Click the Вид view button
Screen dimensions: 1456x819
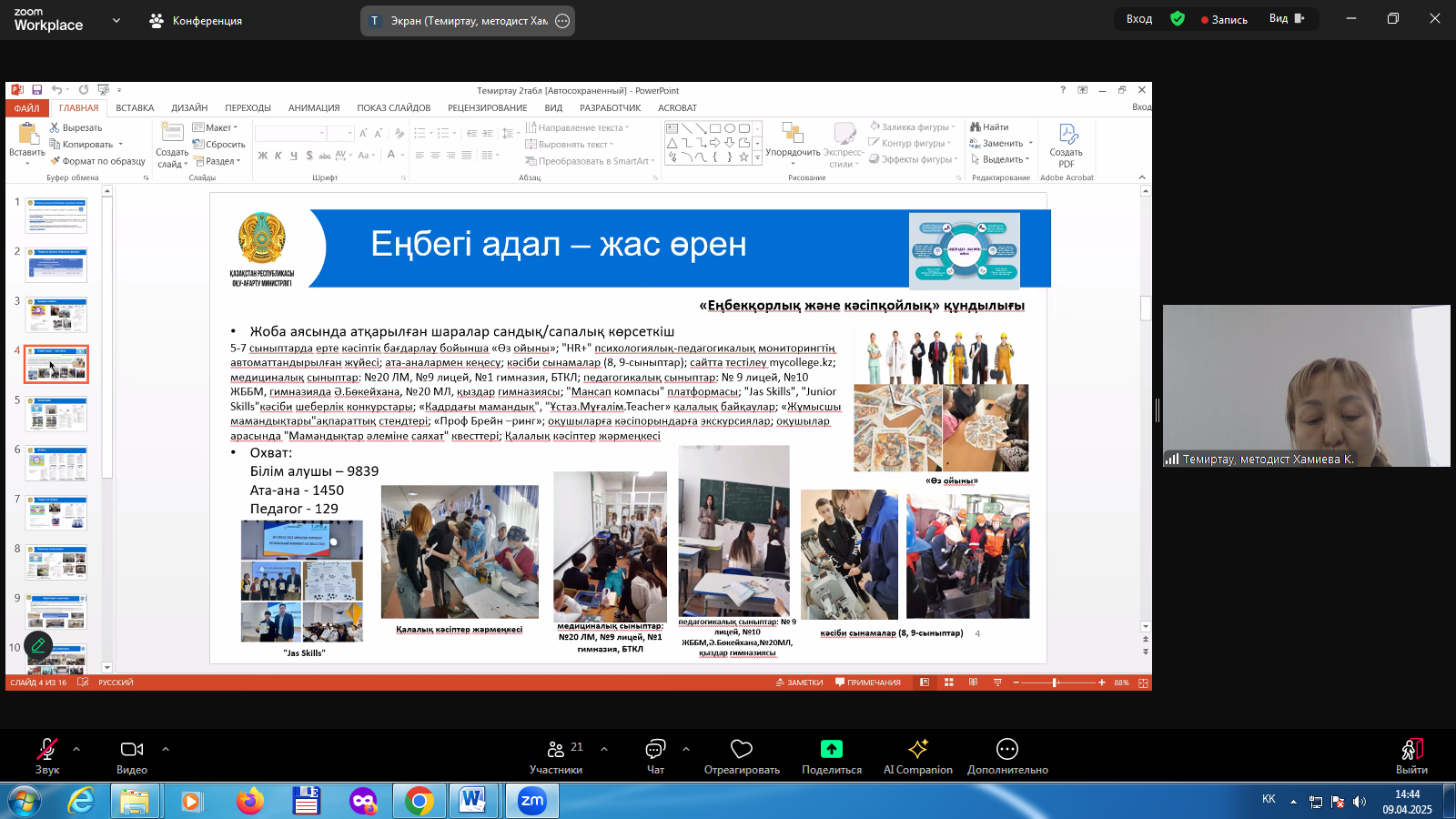pos(1286,19)
